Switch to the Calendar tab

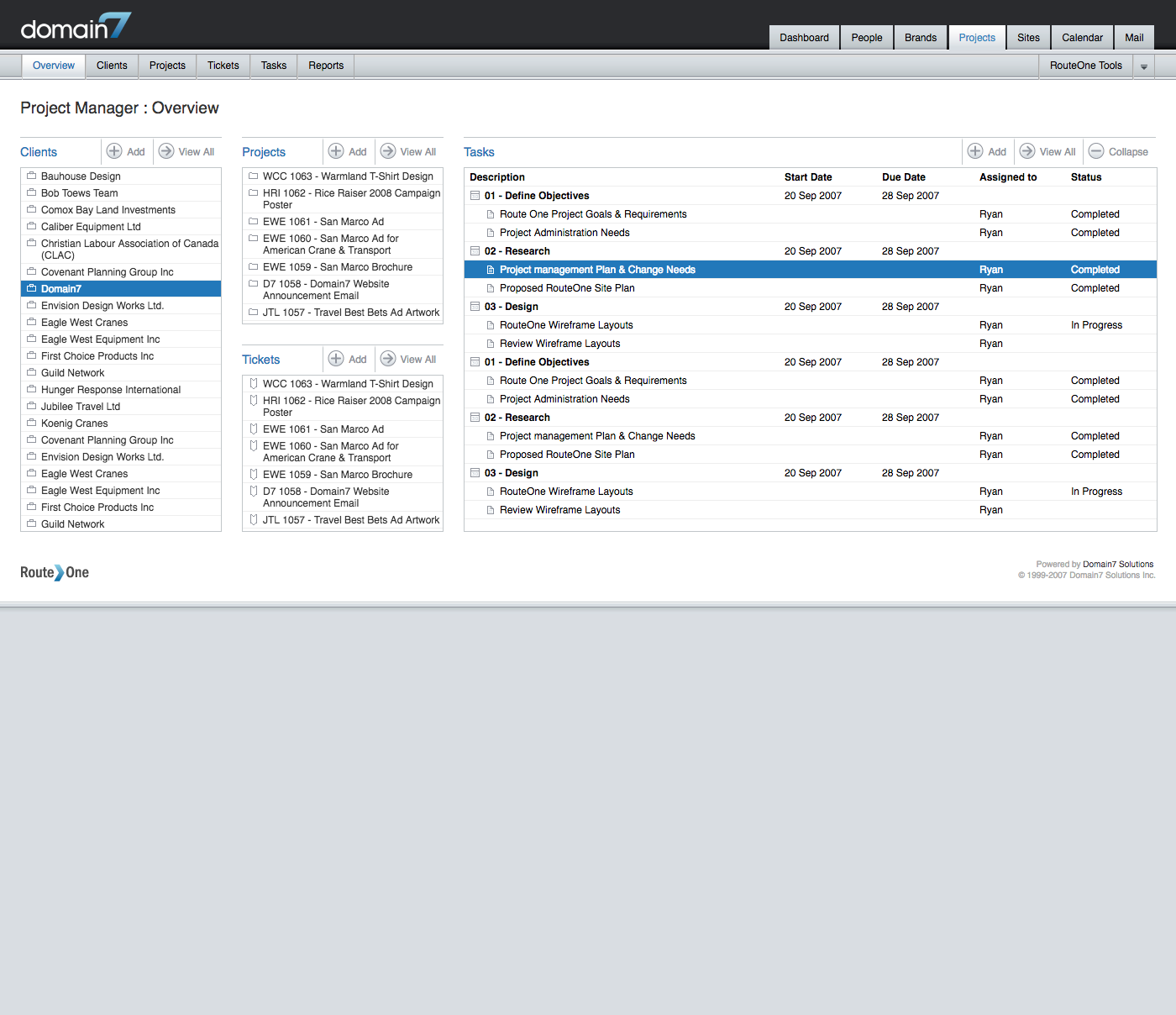point(1082,38)
